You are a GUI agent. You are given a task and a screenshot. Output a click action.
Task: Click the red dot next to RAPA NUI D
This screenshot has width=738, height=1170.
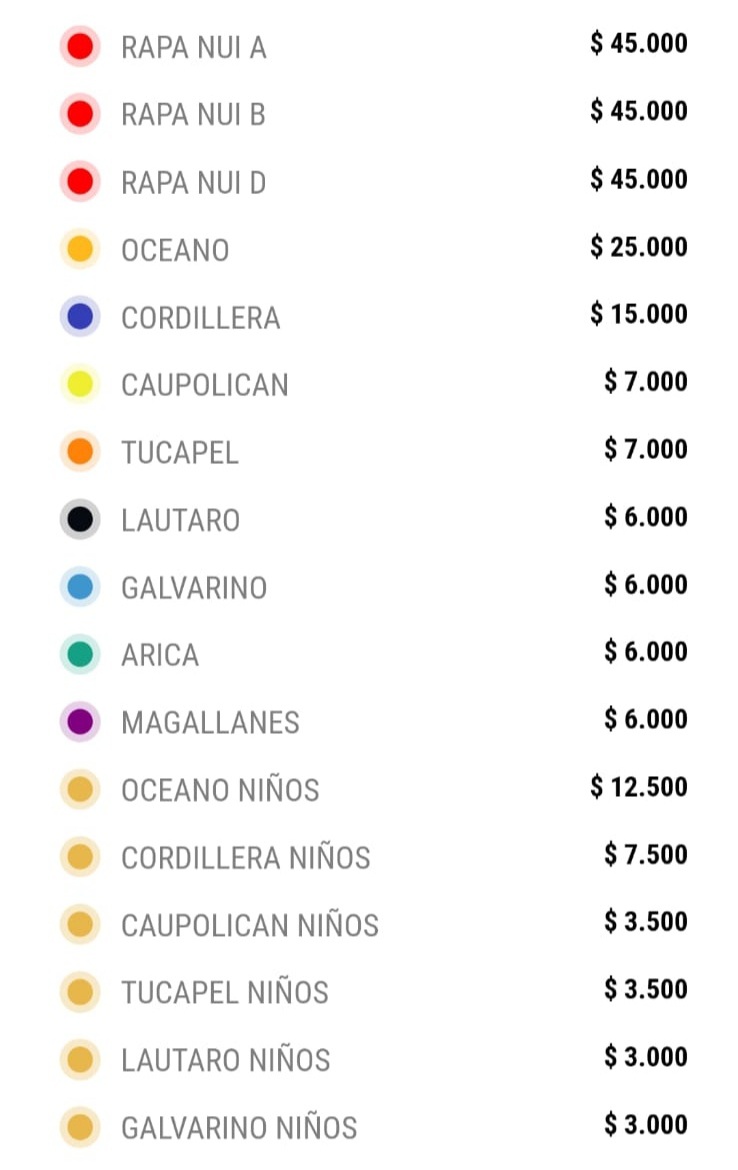tap(80, 181)
